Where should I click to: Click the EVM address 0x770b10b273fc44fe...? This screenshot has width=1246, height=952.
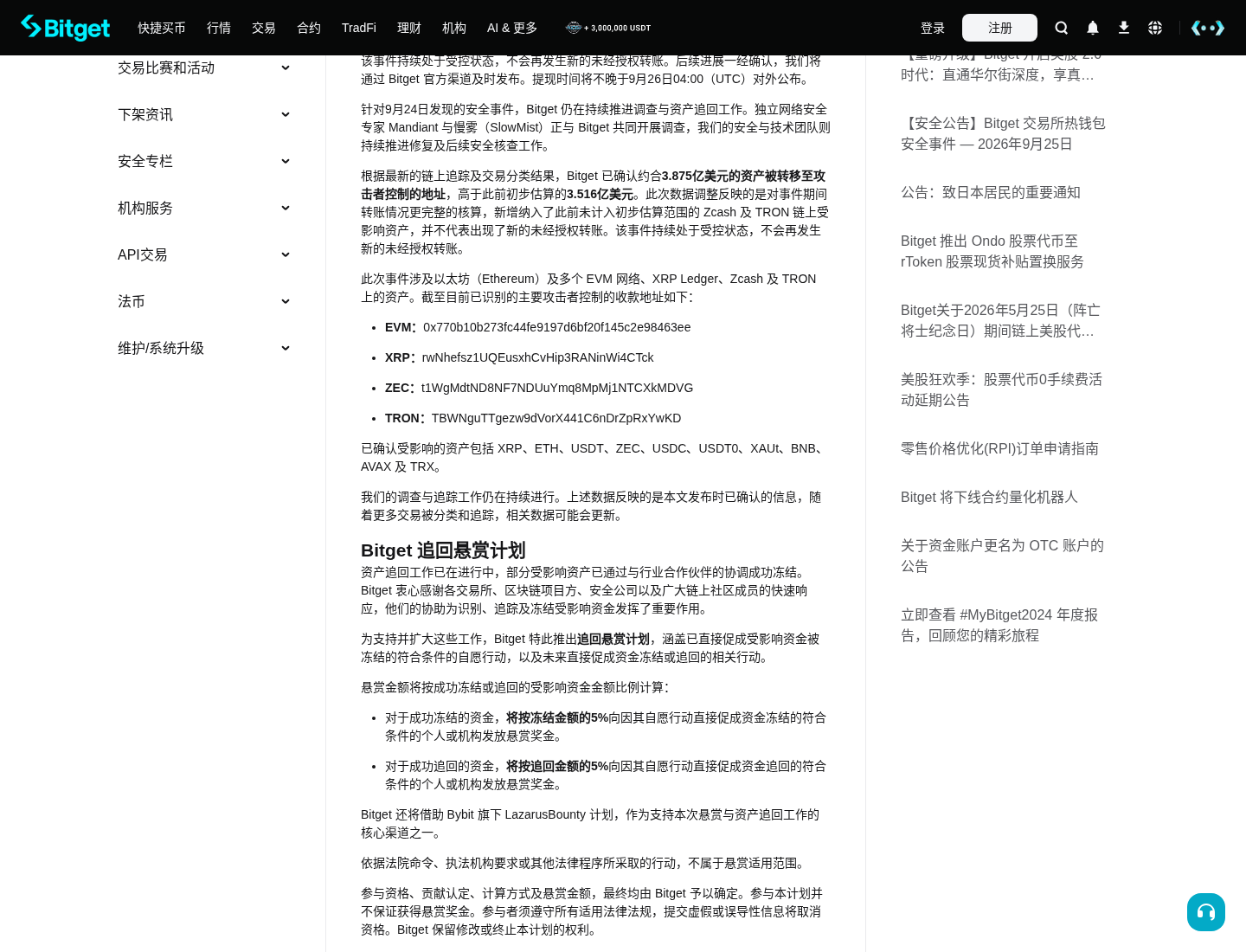(557, 327)
